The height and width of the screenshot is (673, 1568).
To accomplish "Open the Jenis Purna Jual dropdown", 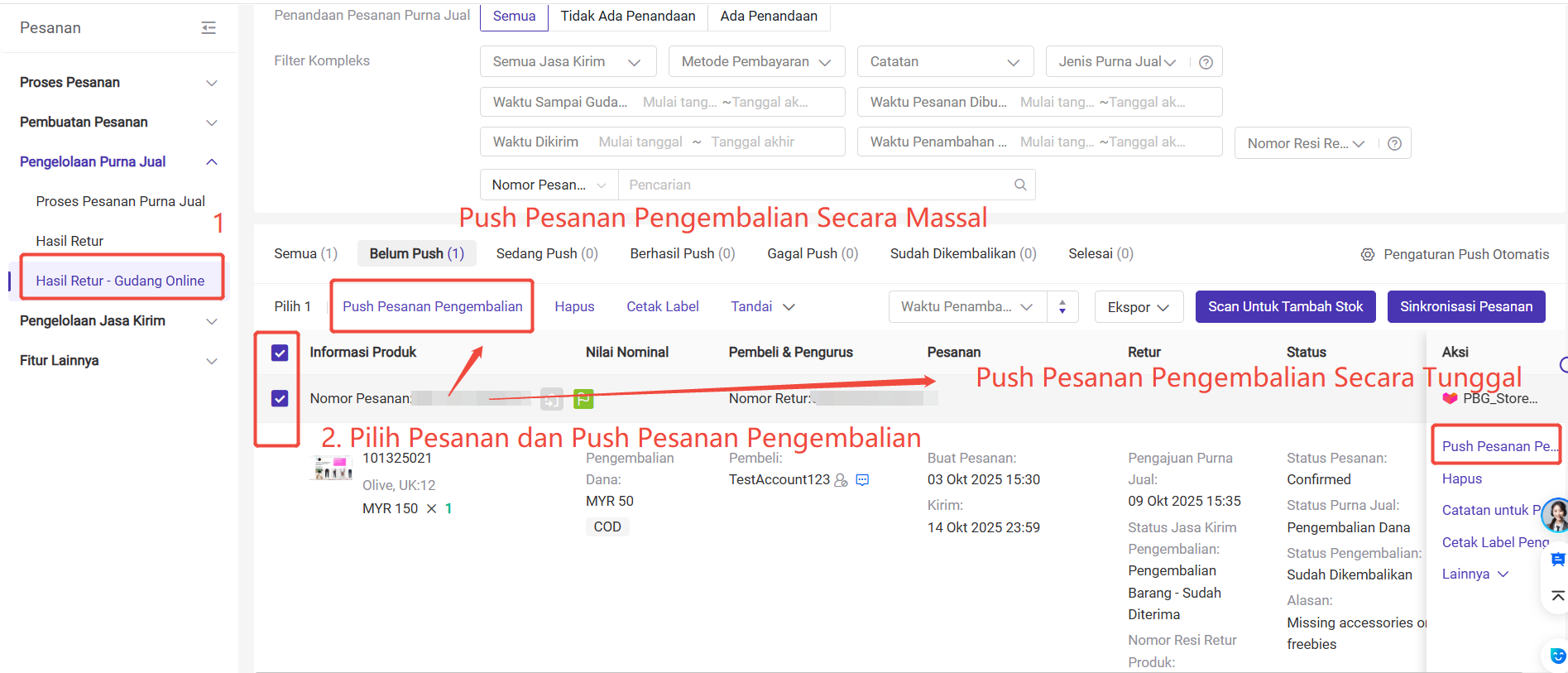I will click(1116, 61).
